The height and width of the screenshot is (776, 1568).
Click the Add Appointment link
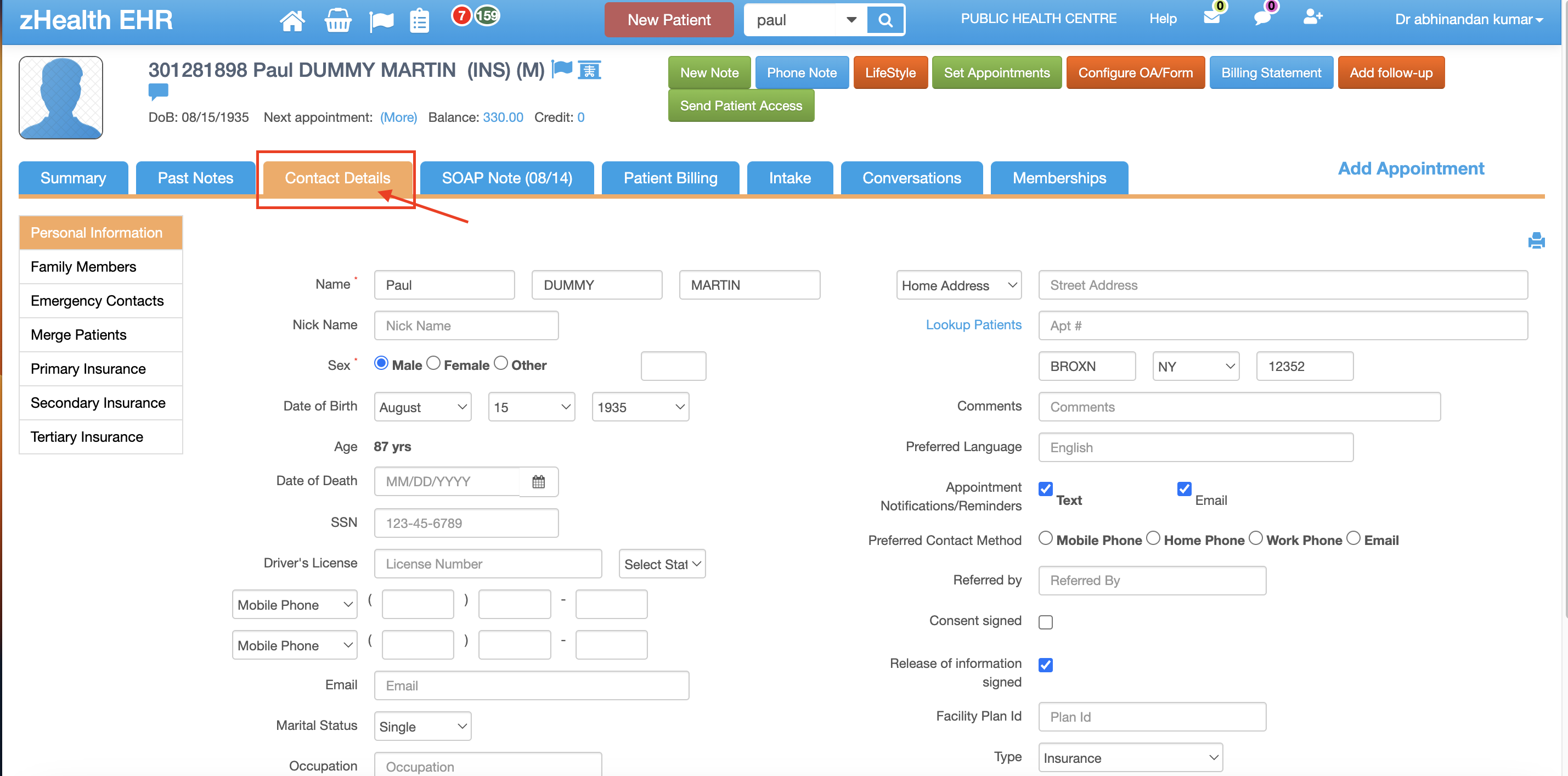(x=1411, y=168)
